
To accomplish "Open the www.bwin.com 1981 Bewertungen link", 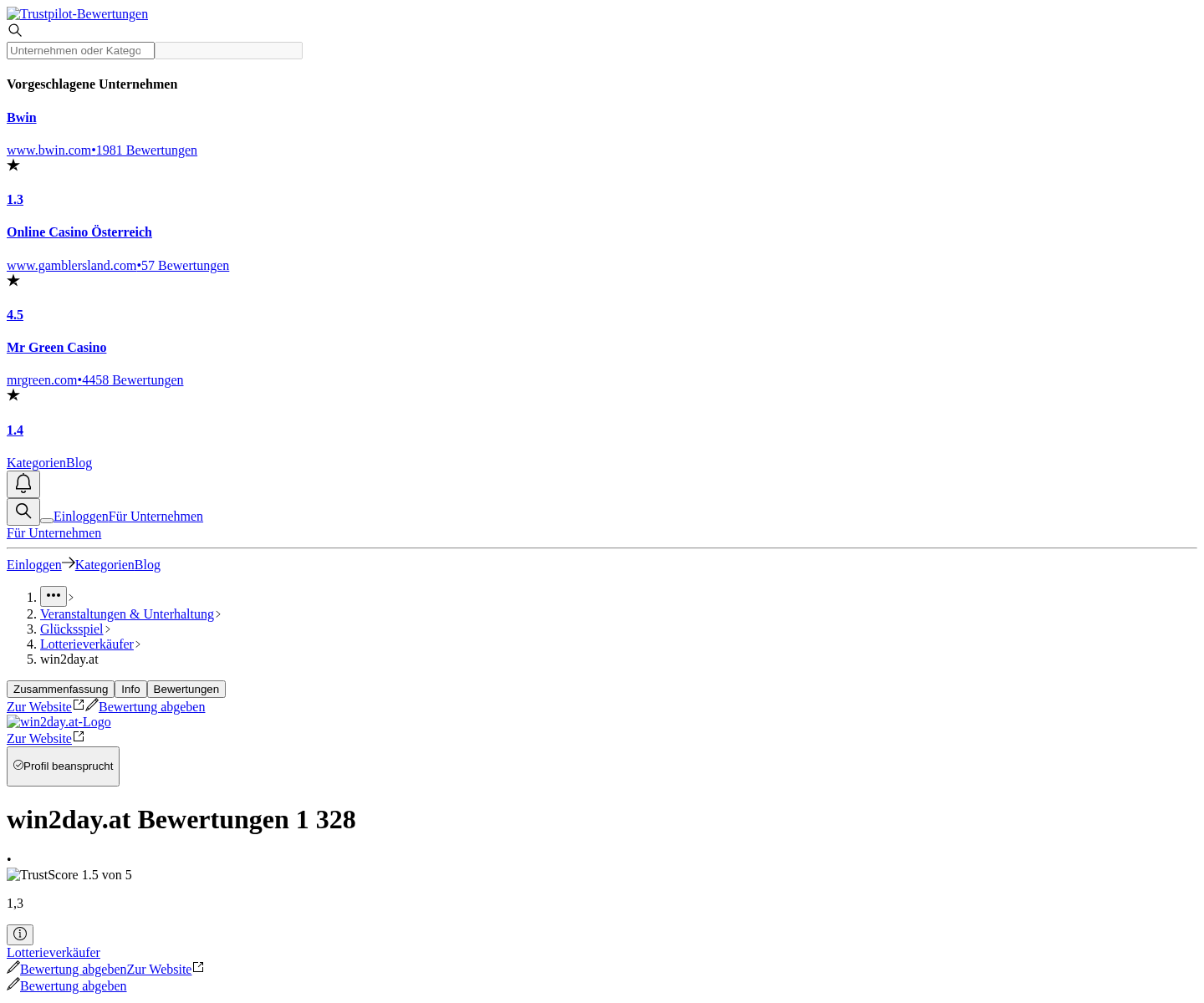I will tap(102, 150).
